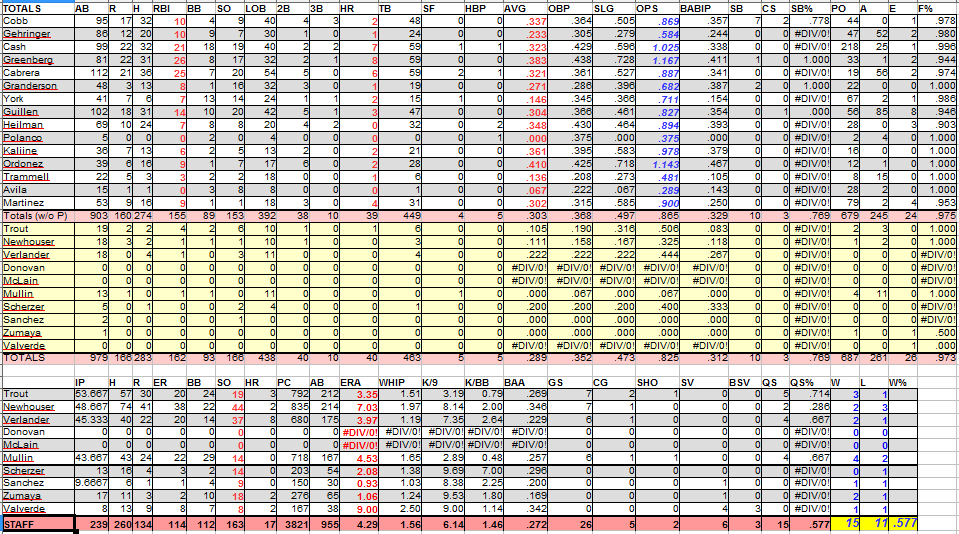Click the Gehringer name cell

pyautogui.click(x=38, y=34)
